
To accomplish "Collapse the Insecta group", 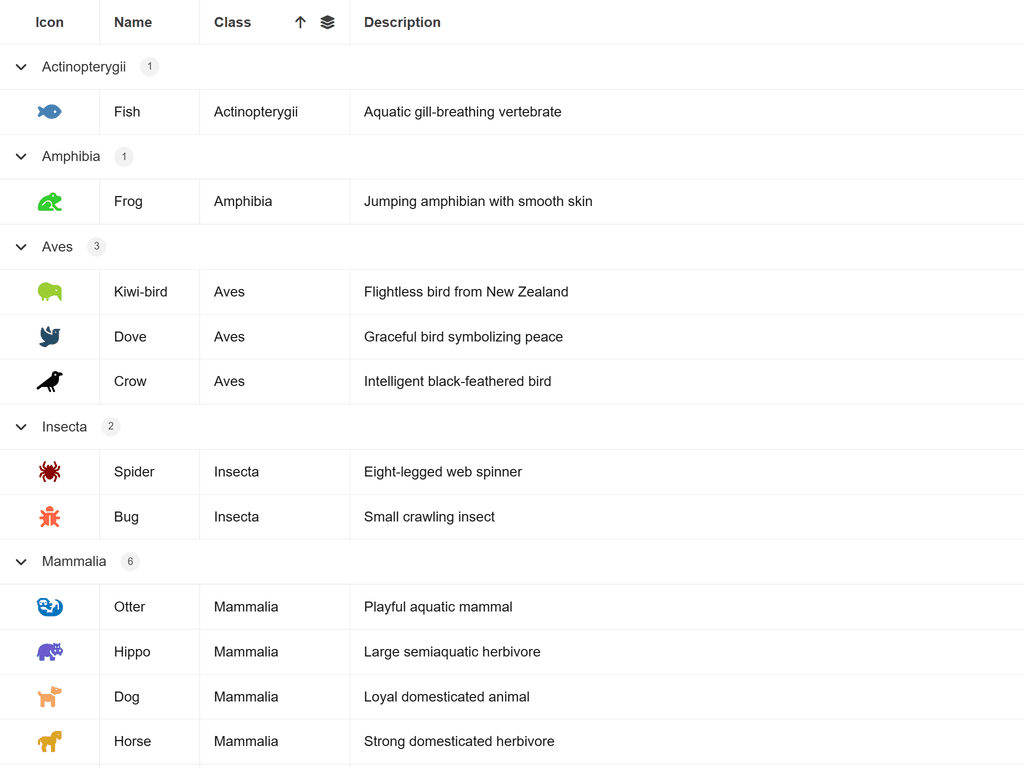I will pos(20,426).
